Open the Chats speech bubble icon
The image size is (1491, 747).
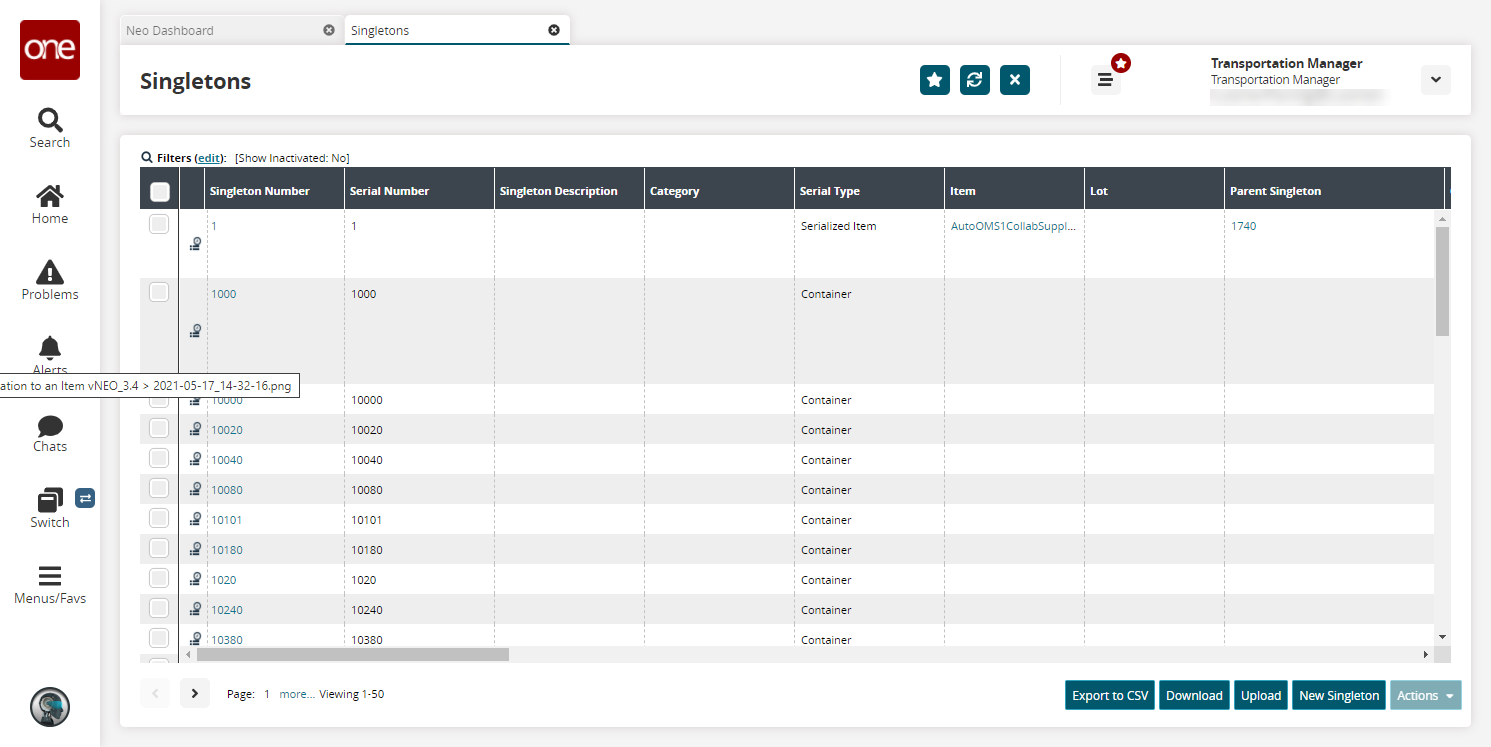pyautogui.click(x=49, y=427)
